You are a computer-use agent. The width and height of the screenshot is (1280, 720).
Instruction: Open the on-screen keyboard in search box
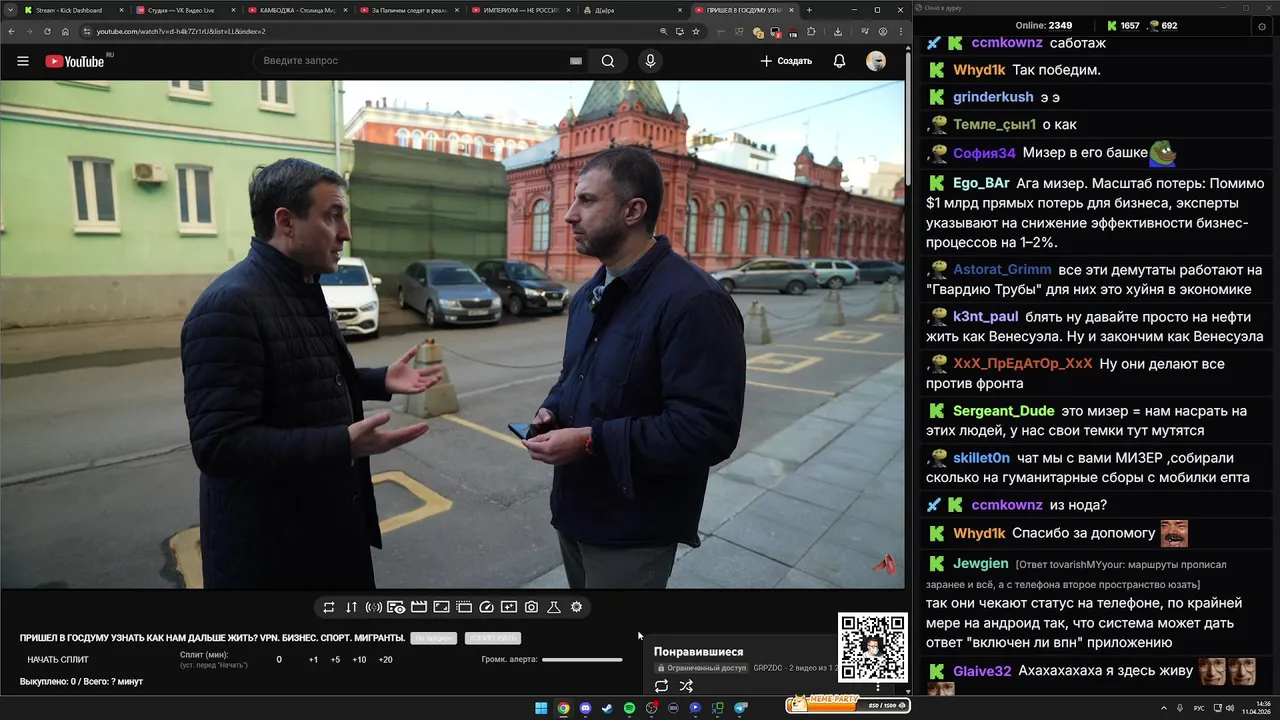pyautogui.click(x=576, y=61)
